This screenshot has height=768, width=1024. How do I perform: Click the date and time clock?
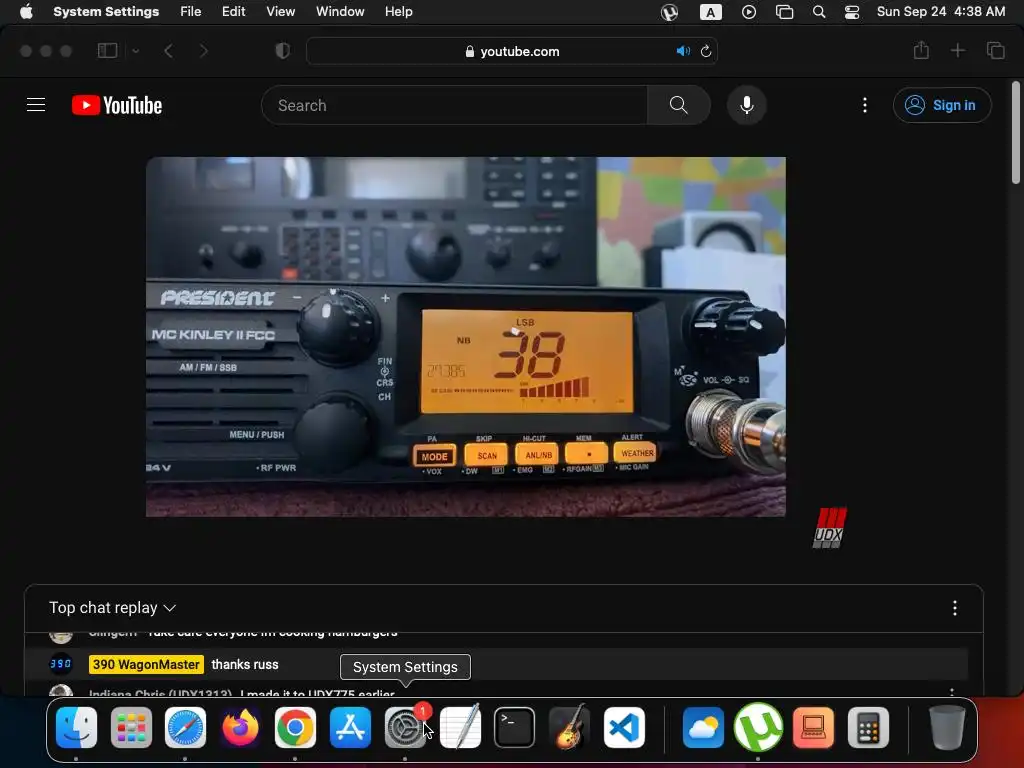pyautogui.click(x=940, y=12)
